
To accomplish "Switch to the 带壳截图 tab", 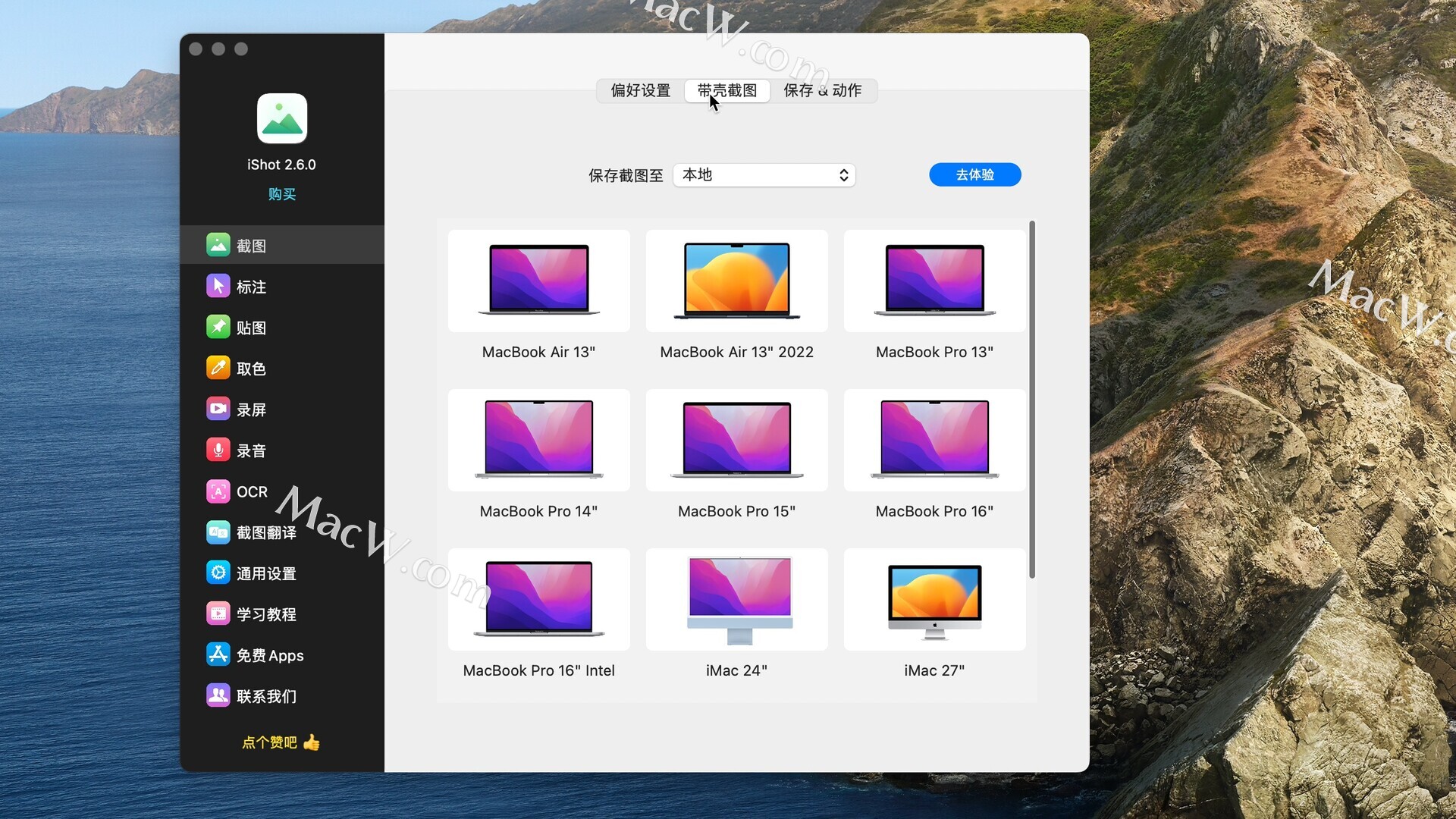I will 727,90.
